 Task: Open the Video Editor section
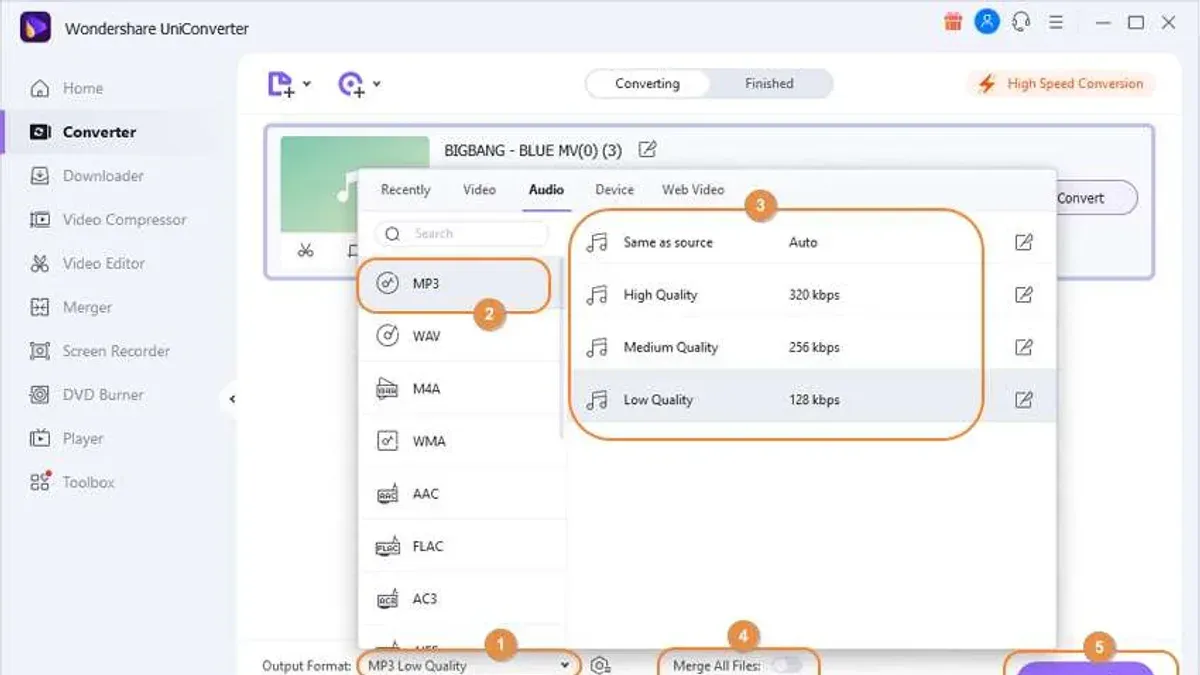click(88, 264)
